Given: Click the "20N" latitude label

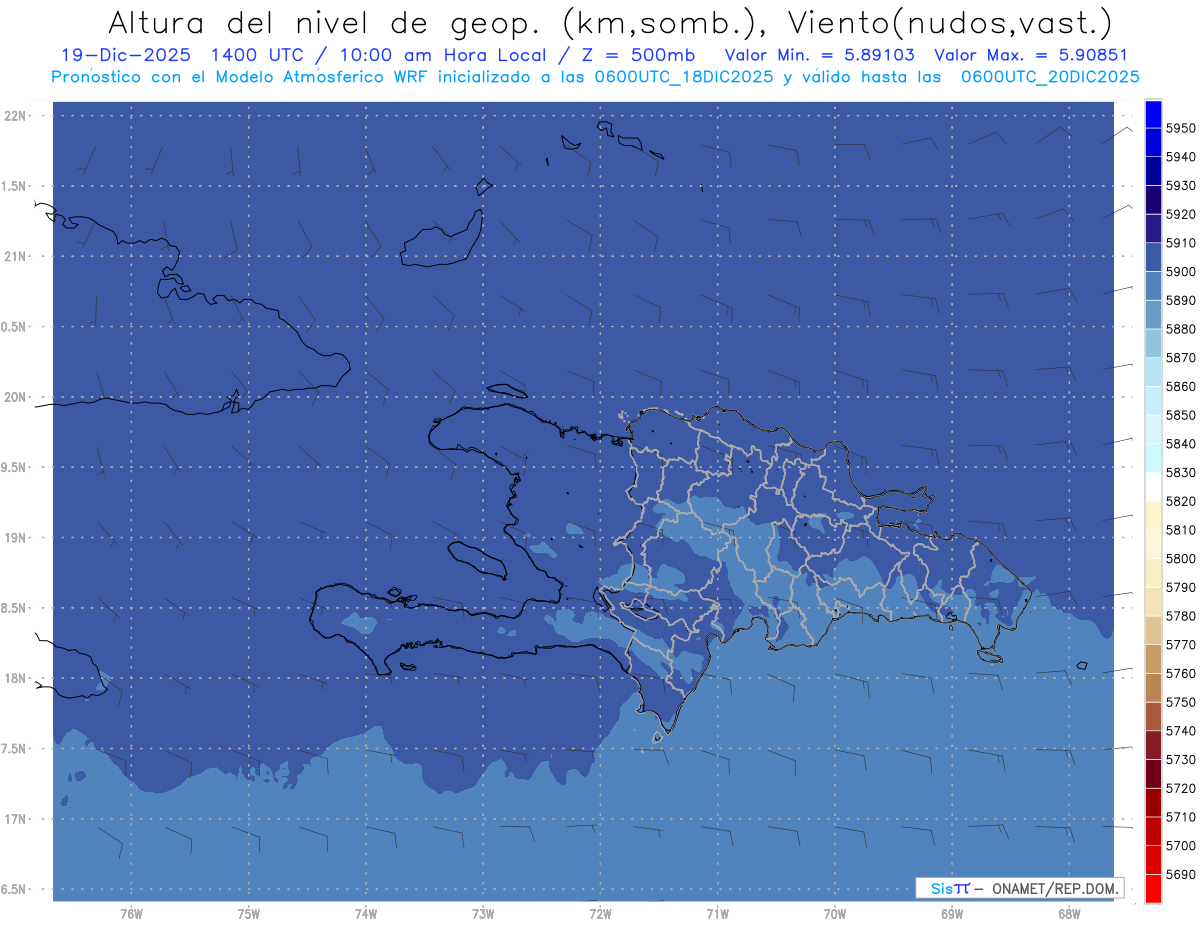Looking at the screenshot, I should click(x=14, y=397).
